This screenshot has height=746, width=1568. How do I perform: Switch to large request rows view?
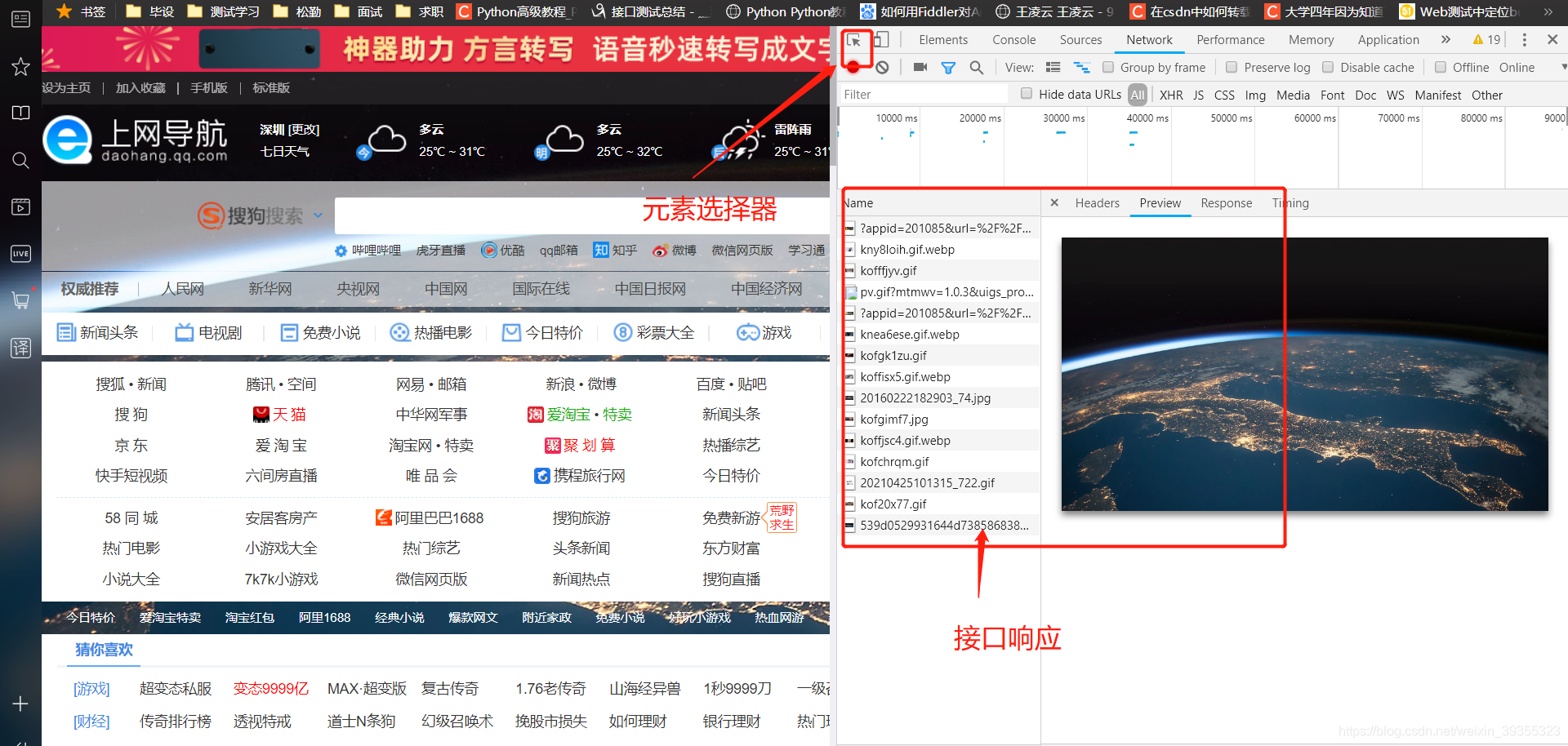click(1053, 68)
